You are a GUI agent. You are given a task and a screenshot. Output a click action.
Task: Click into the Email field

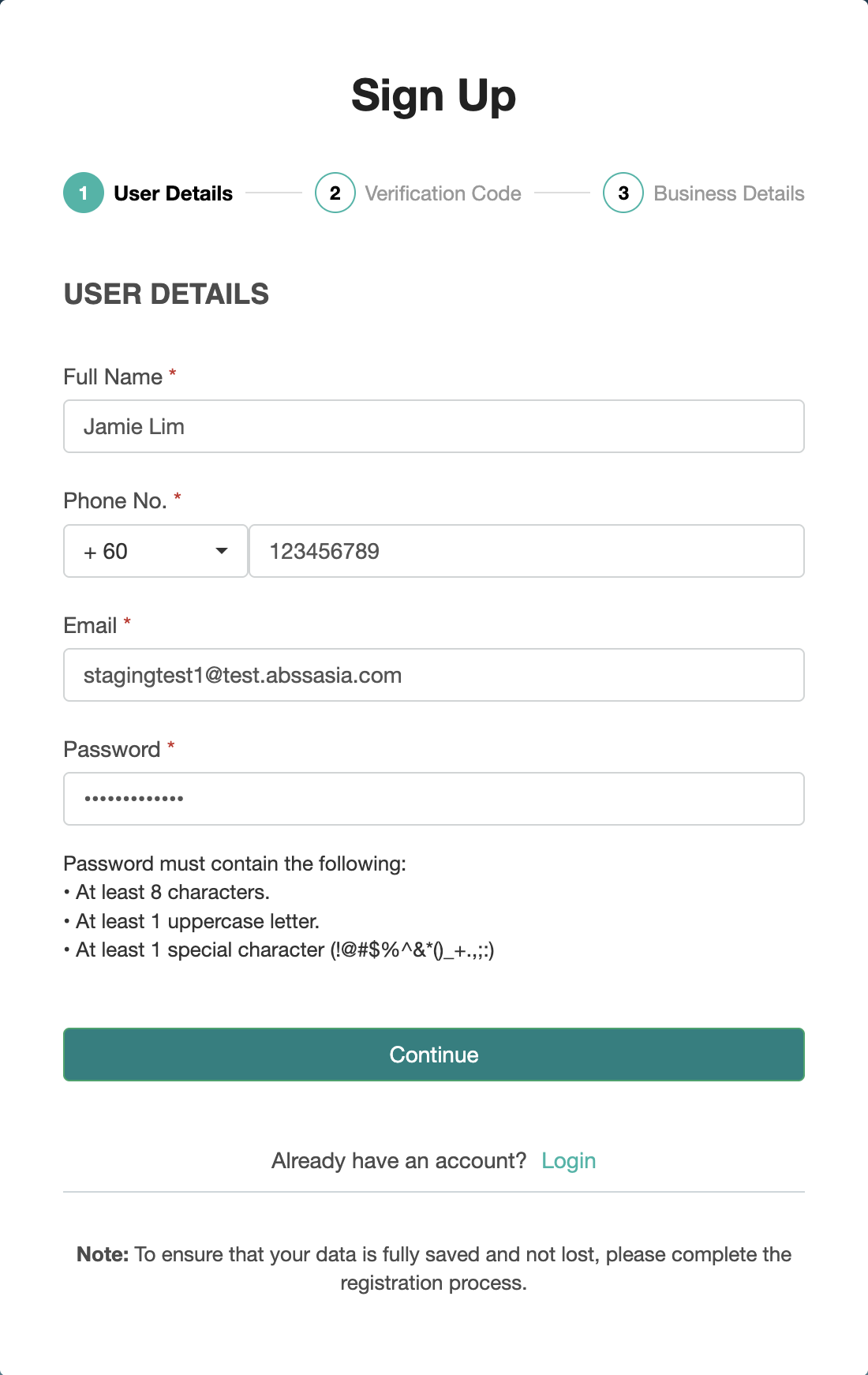point(434,675)
